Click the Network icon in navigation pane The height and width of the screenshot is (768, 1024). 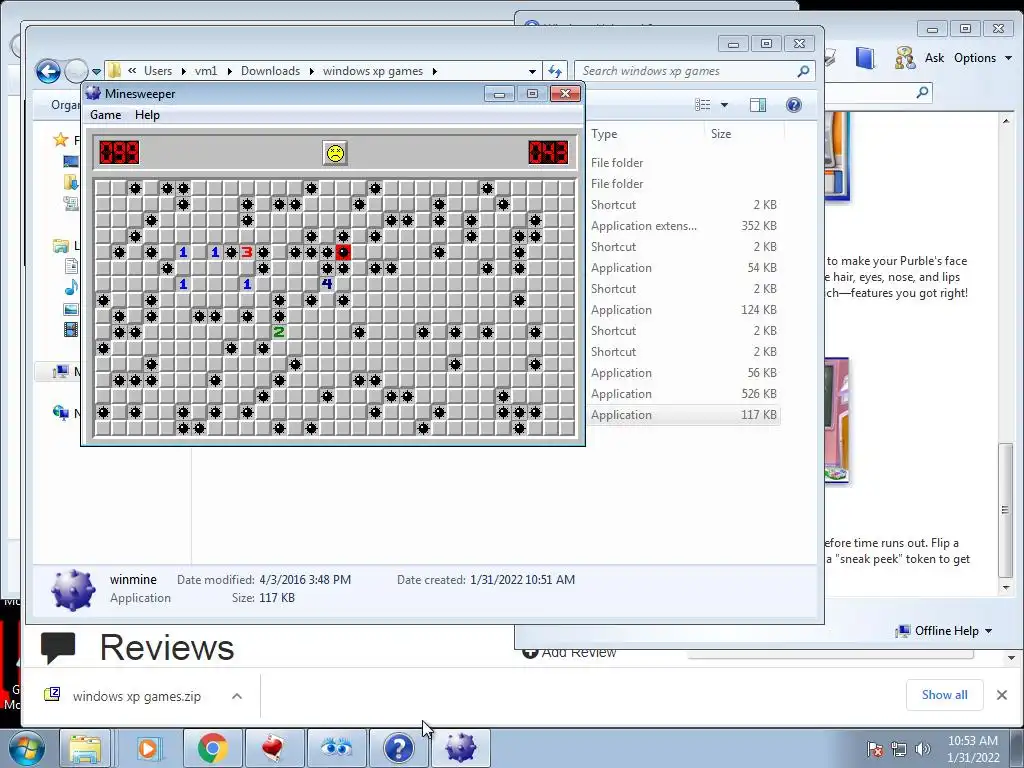pyautogui.click(x=61, y=412)
